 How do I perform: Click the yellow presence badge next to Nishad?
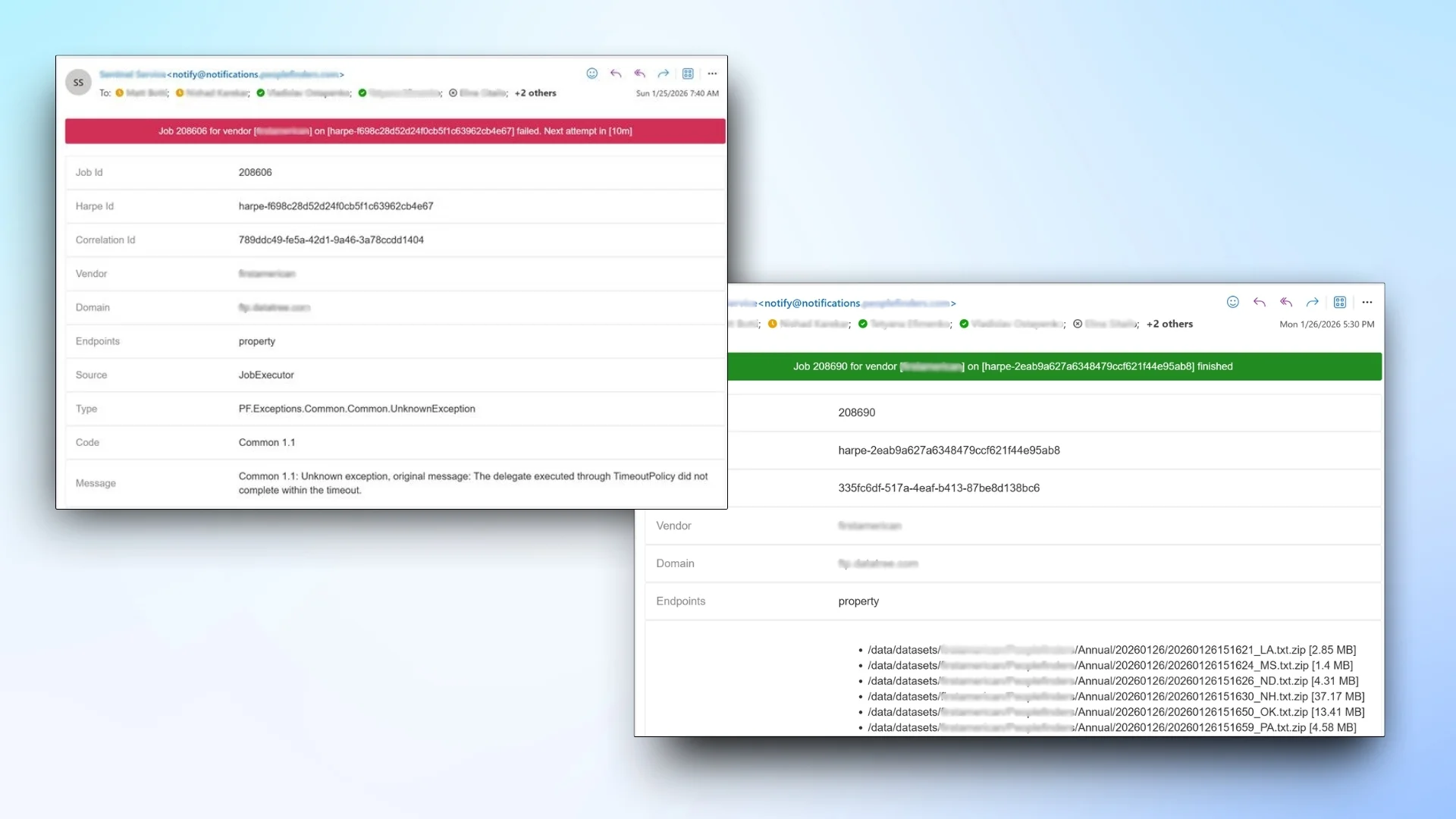[x=180, y=93]
